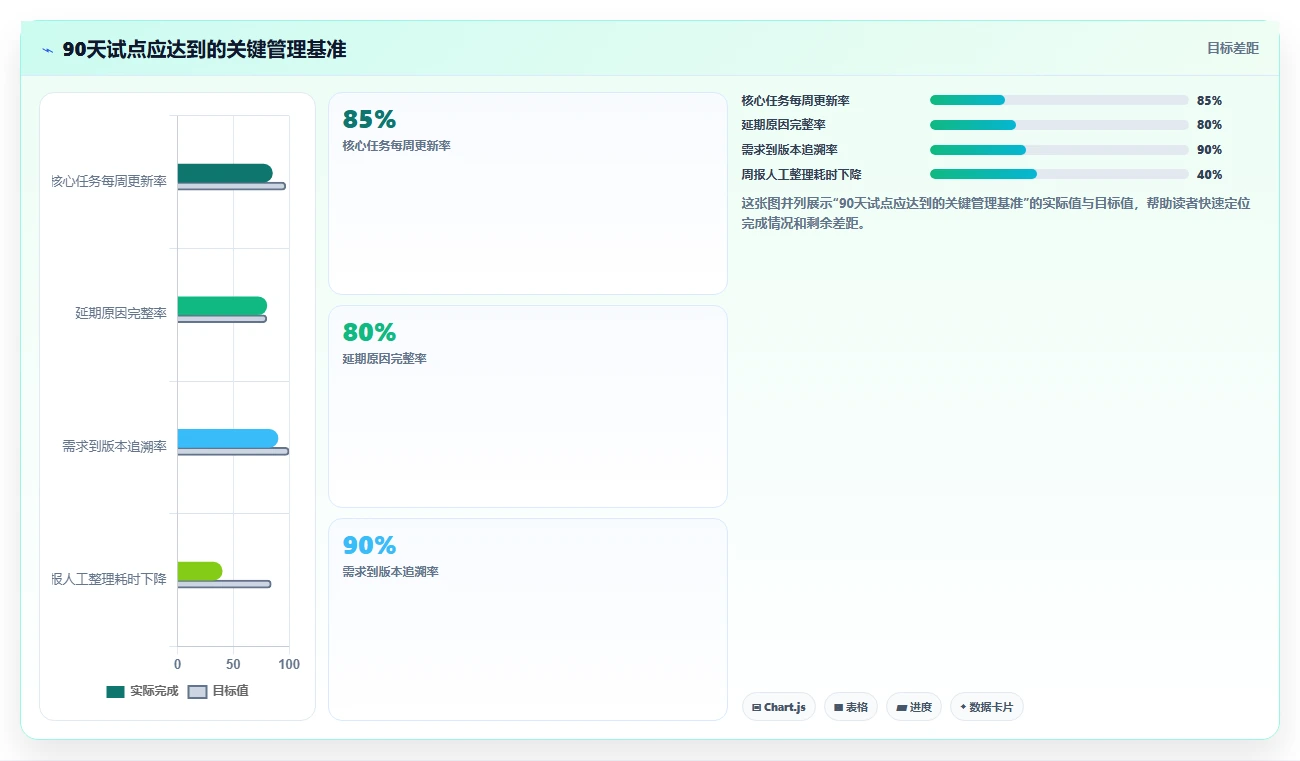Image resolution: width=1300 pixels, height=761 pixels.
Task: Click the Chart.js tag chip
Action: click(779, 707)
